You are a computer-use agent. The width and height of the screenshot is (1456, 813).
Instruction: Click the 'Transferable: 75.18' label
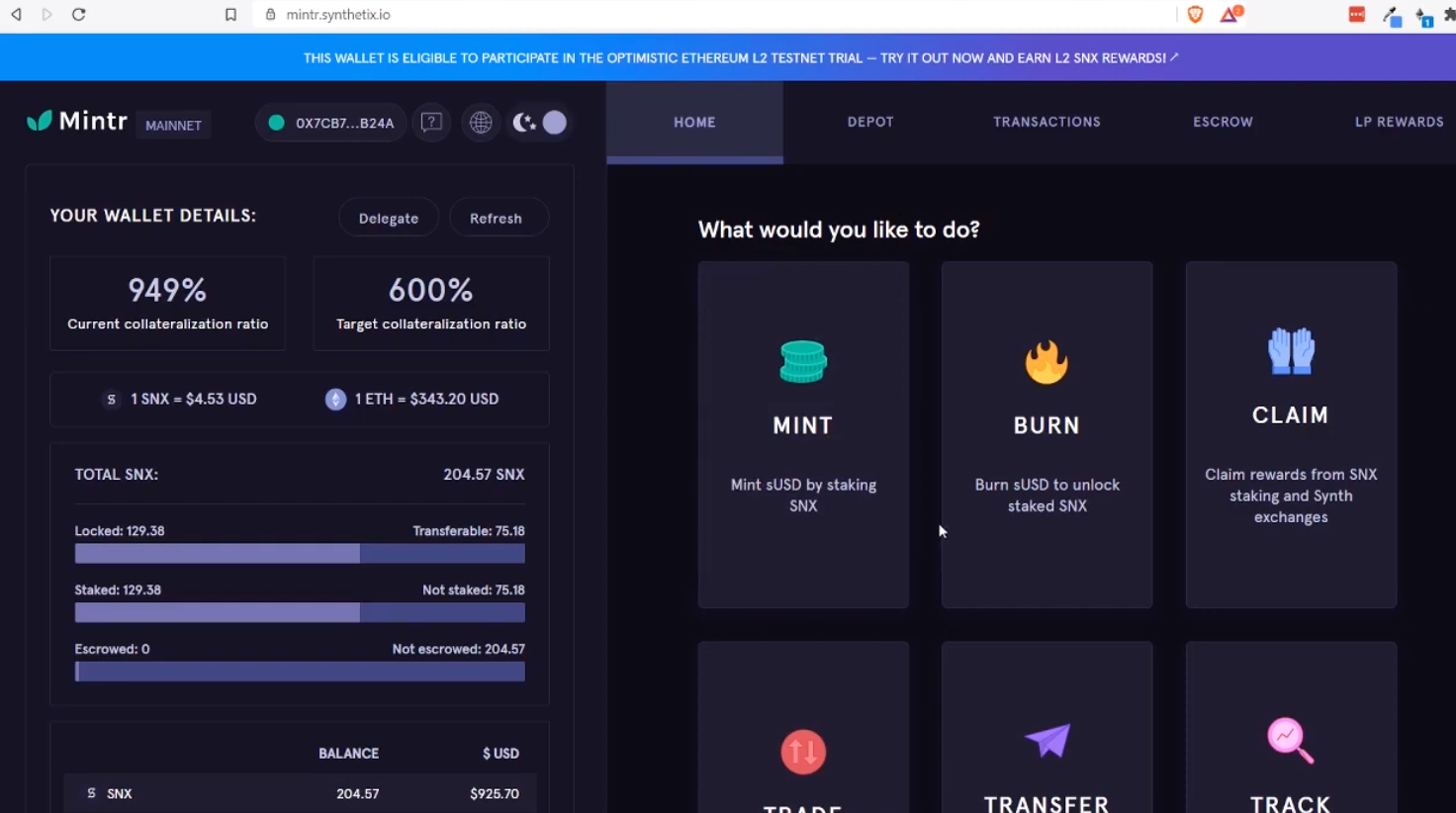pos(469,531)
